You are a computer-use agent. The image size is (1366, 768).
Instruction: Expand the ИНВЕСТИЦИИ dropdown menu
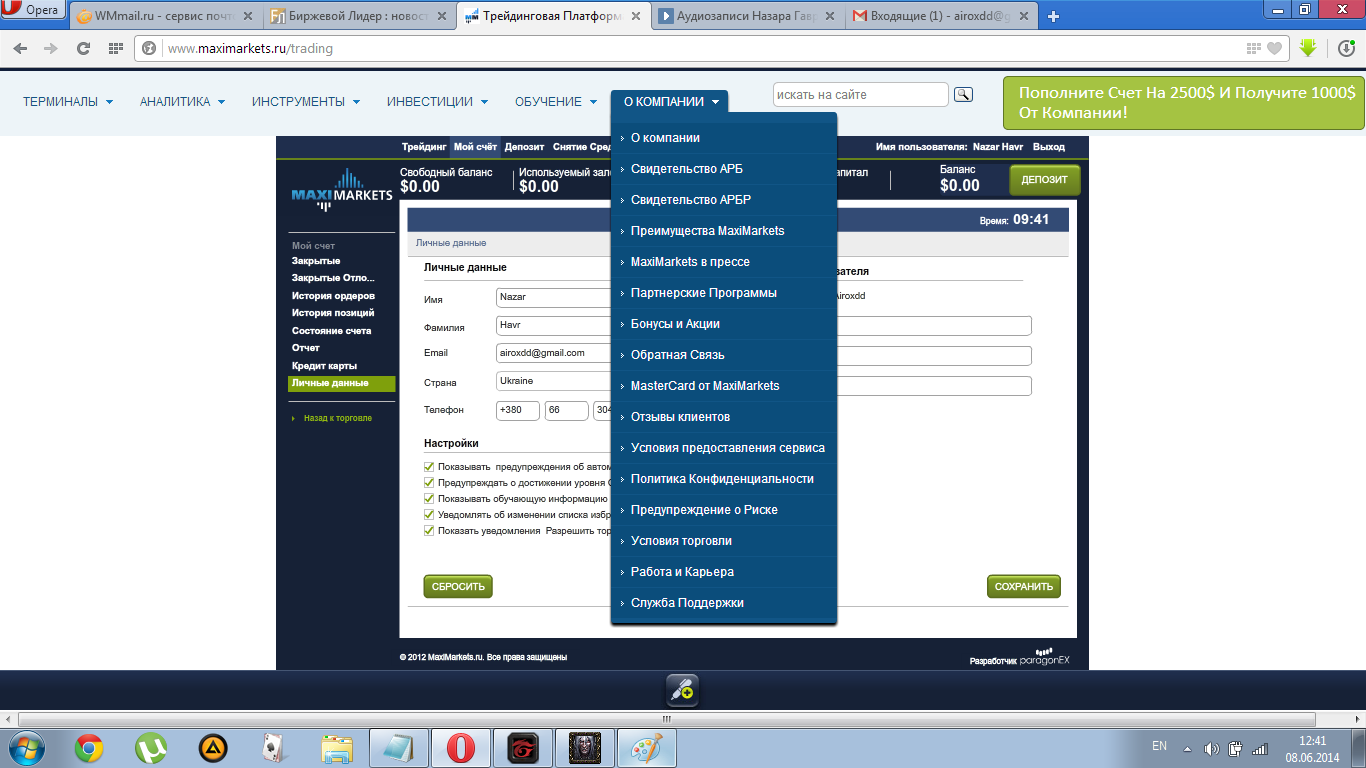tap(437, 101)
